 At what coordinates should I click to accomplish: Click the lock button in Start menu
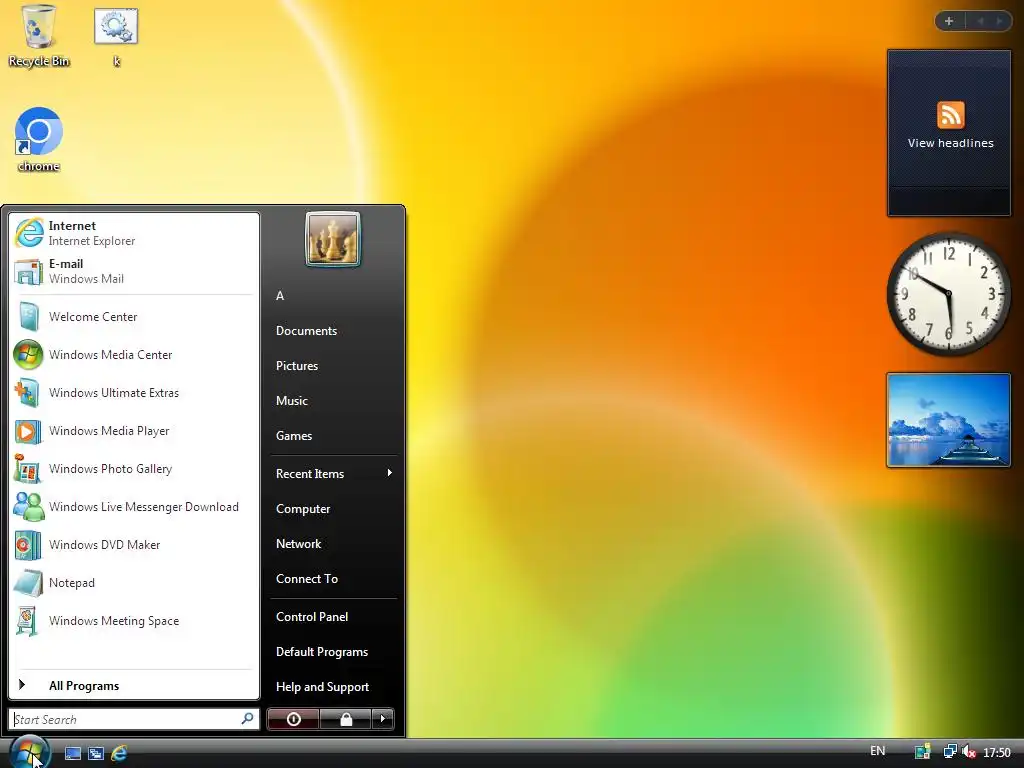tap(346, 719)
